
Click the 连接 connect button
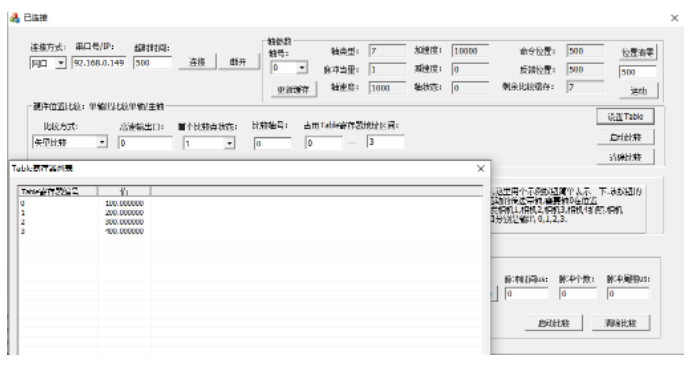[197, 62]
